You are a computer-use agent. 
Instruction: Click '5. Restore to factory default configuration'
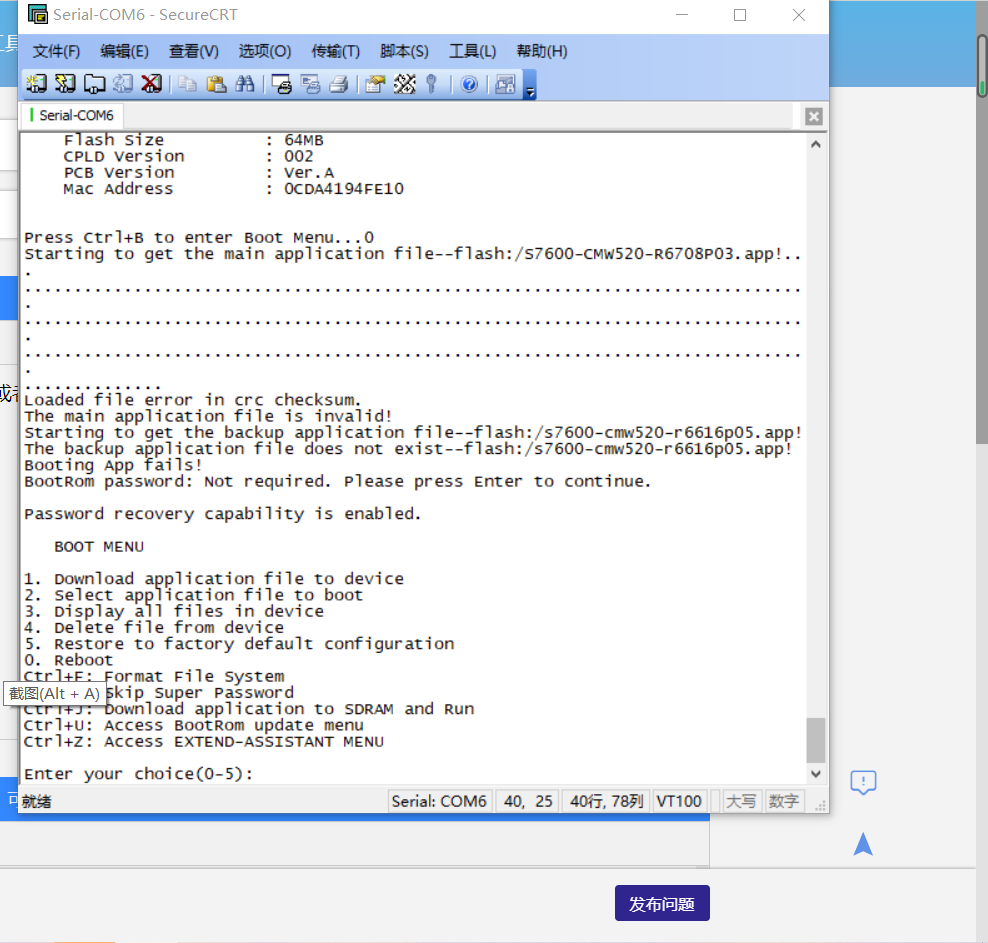click(239, 644)
